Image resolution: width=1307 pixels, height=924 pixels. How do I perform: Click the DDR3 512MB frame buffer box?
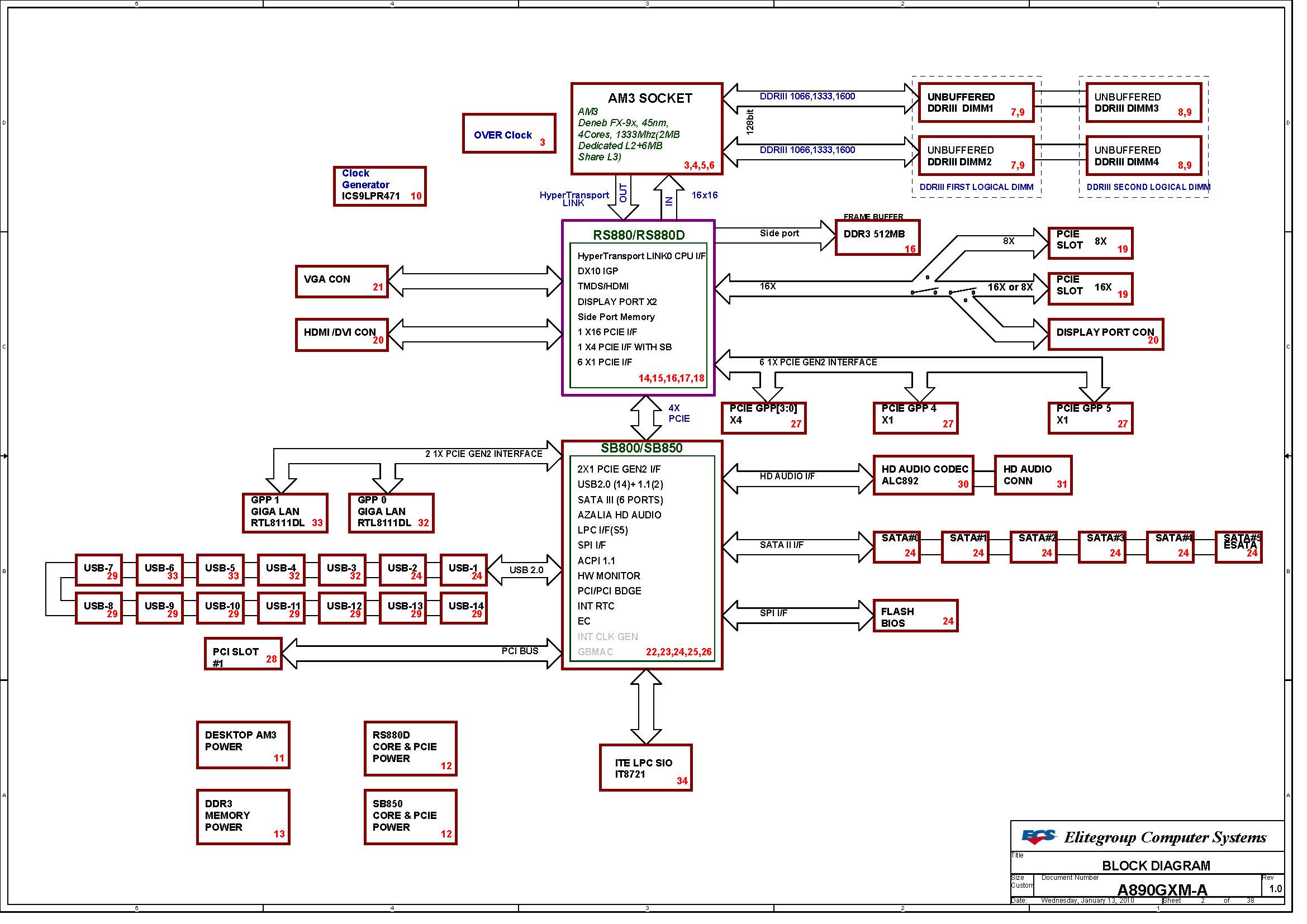[x=877, y=238]
